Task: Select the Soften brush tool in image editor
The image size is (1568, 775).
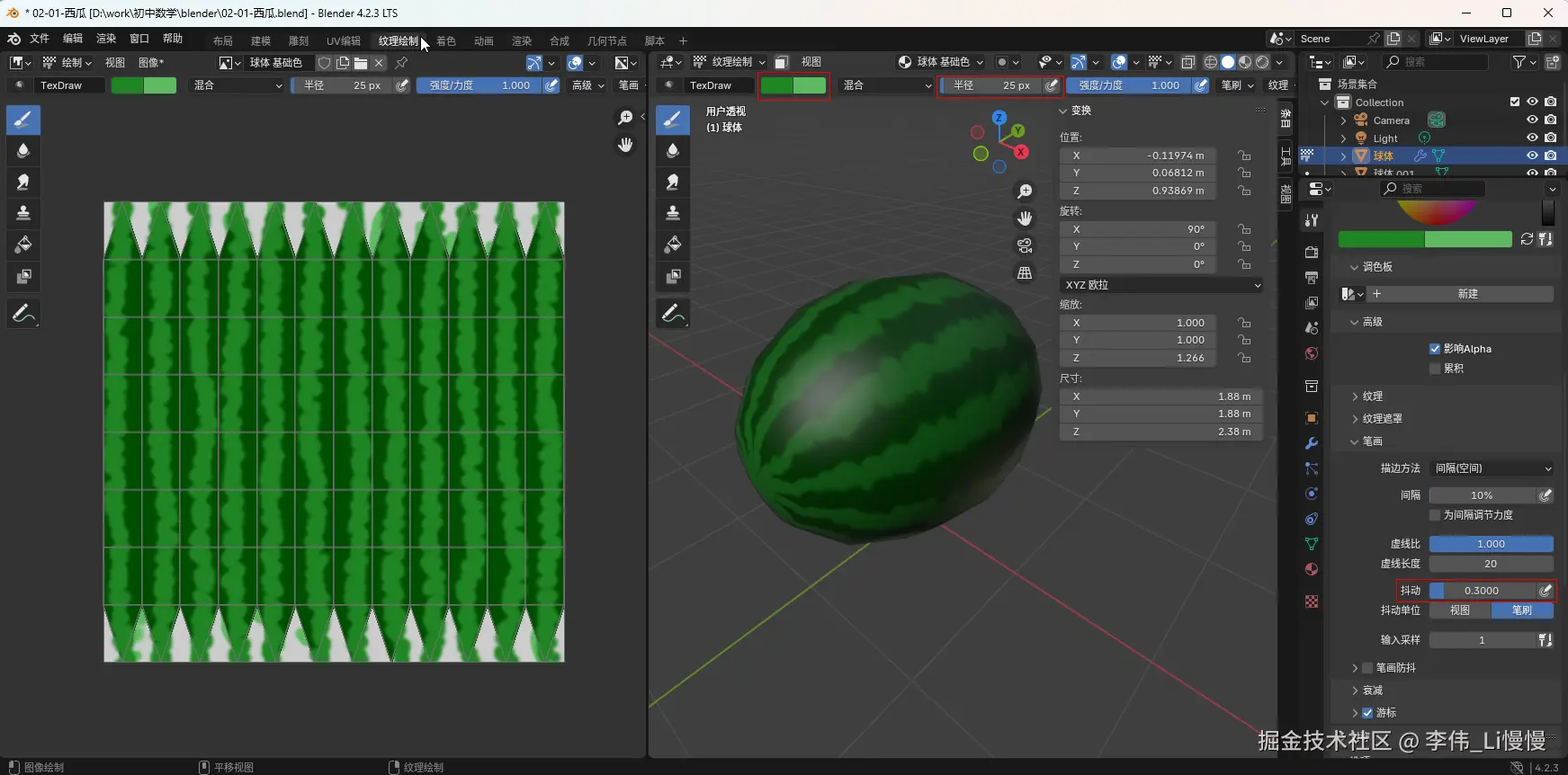Action: coord(23,151)
